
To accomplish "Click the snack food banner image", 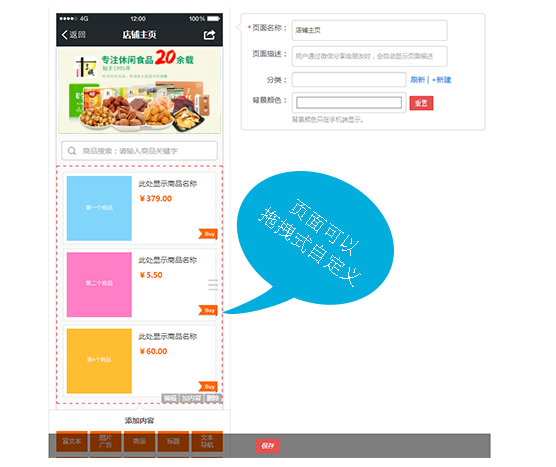I will (x=139, y=91).
